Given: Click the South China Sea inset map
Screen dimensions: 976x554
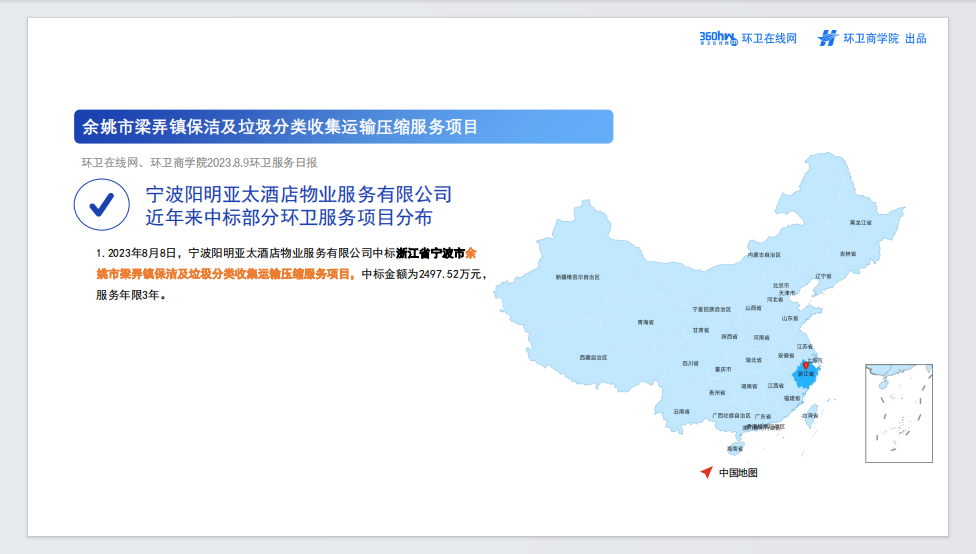Looking at the screenshot, I should [x=899, y=413].
